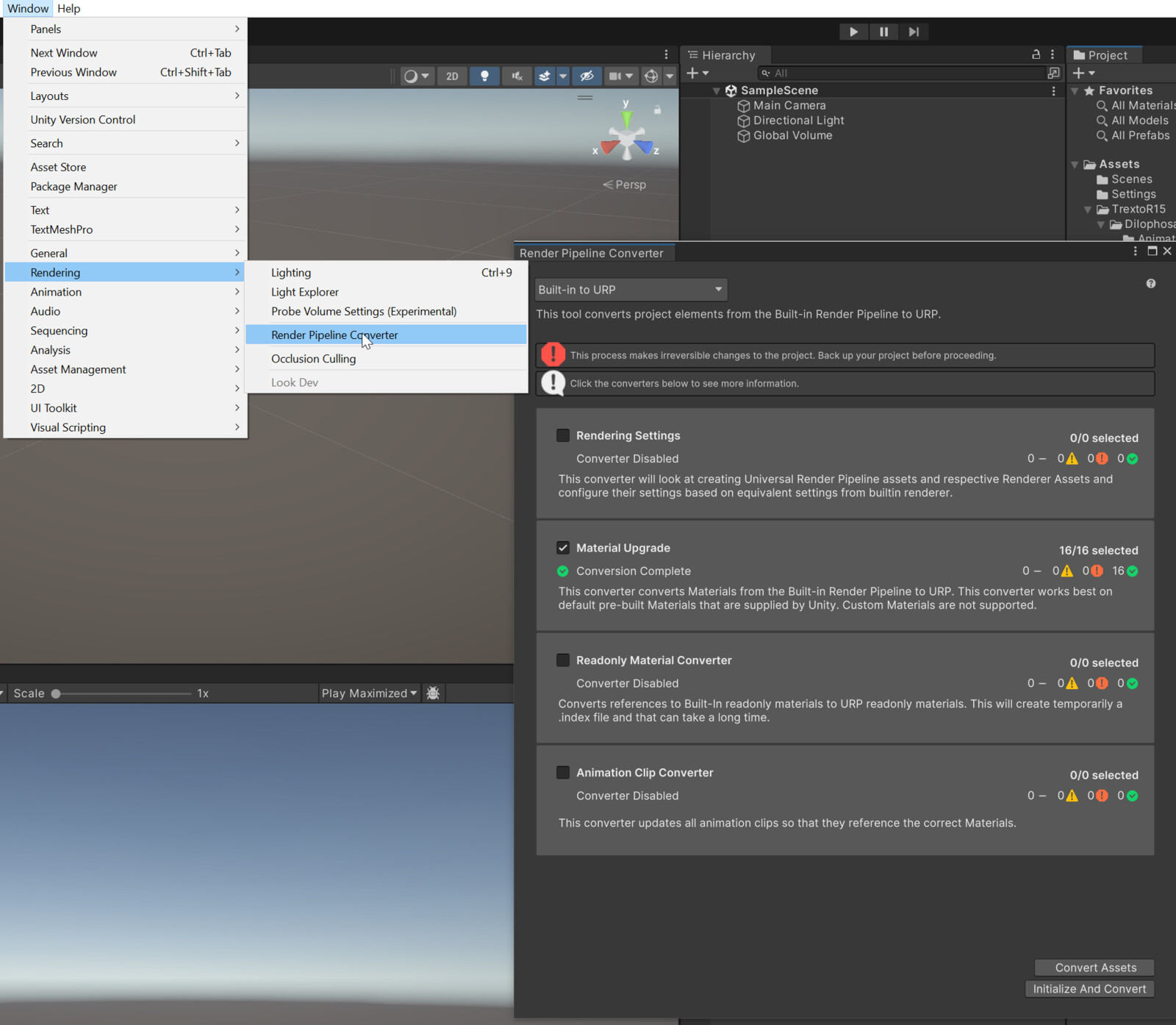1176x1025 pixels.
Task: Click the Step forward playback button
Action: click(914, 32)
